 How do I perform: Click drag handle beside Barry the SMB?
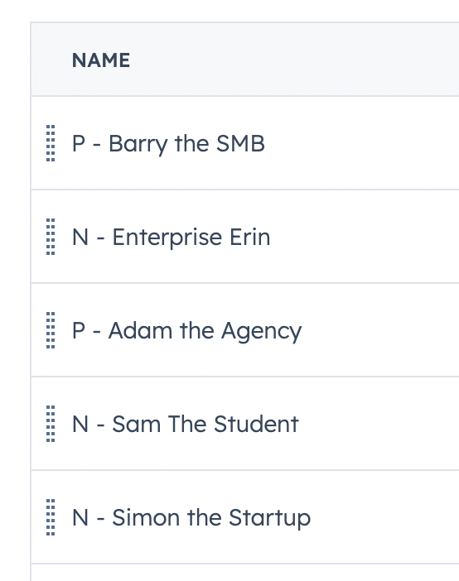click(51, 143)
